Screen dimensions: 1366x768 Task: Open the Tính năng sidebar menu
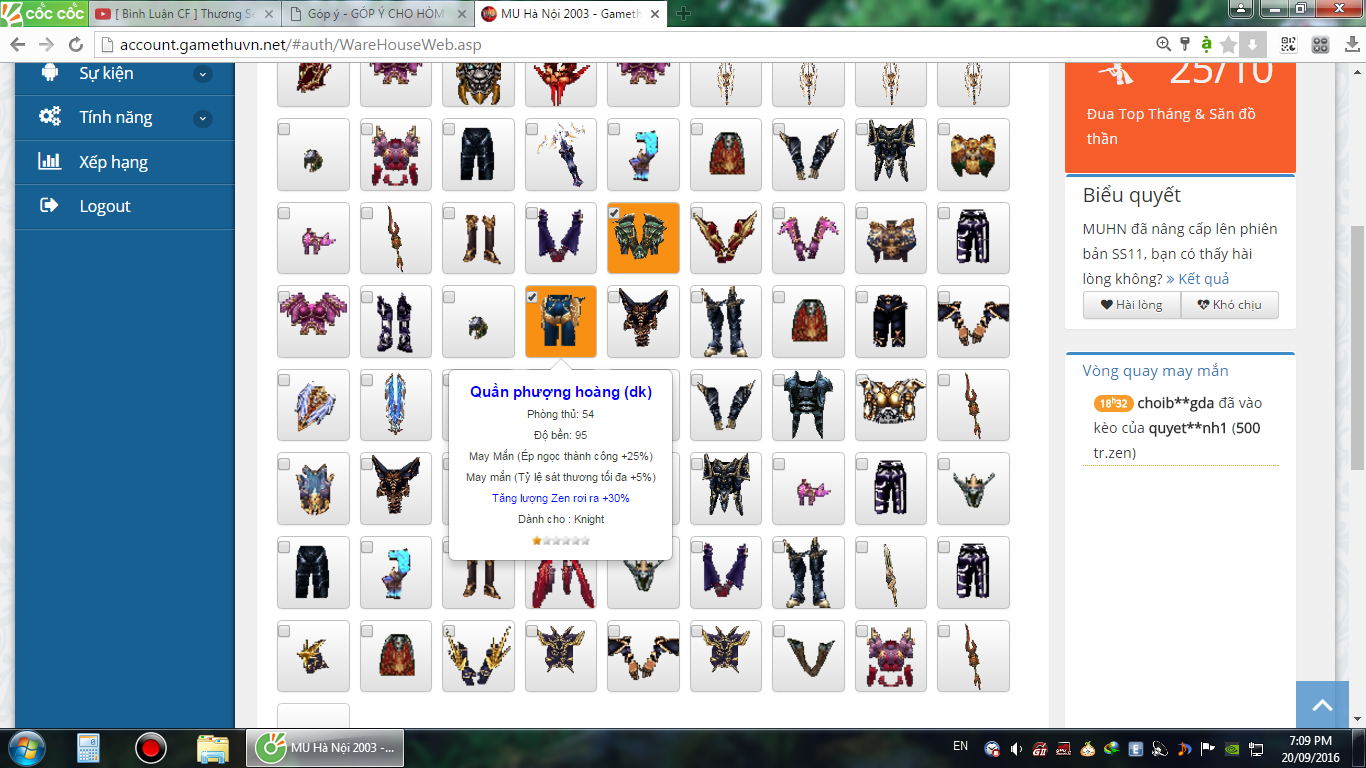tap(125, 117)
